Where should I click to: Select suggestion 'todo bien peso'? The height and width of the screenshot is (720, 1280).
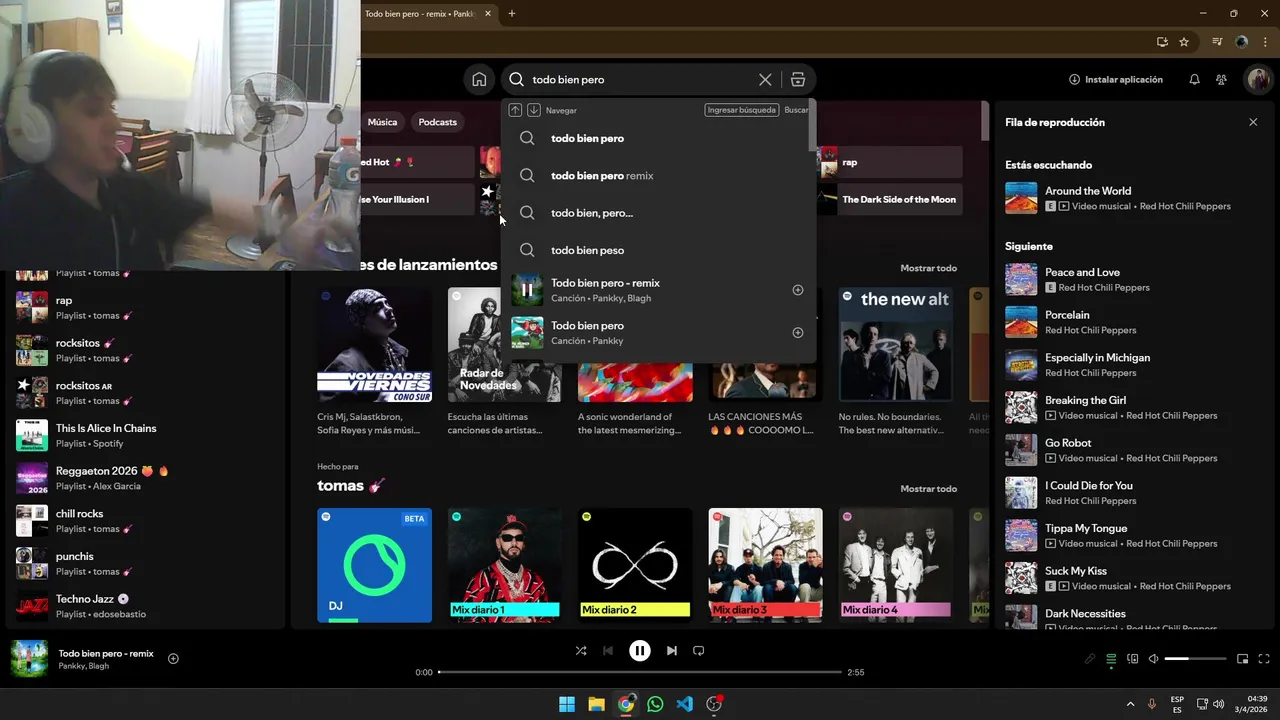pos(660,250)
